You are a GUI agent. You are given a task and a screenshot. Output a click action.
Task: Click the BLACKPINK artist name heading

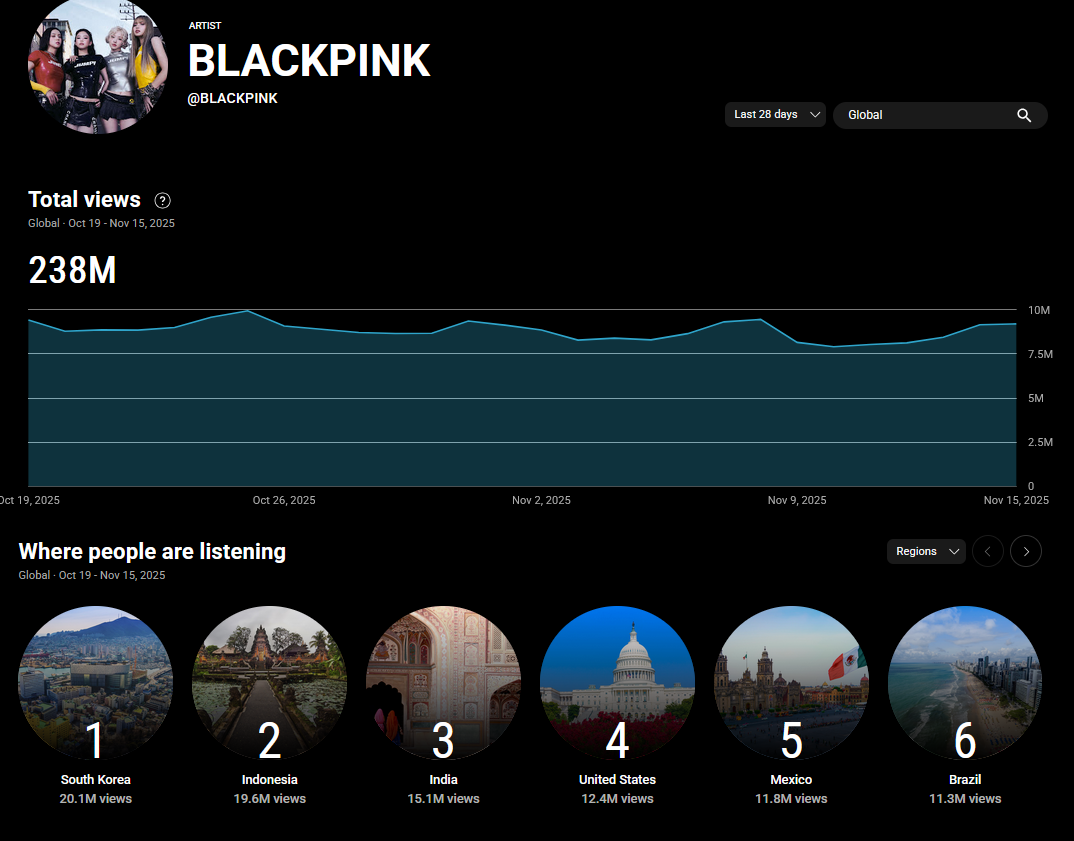[309, 61]
